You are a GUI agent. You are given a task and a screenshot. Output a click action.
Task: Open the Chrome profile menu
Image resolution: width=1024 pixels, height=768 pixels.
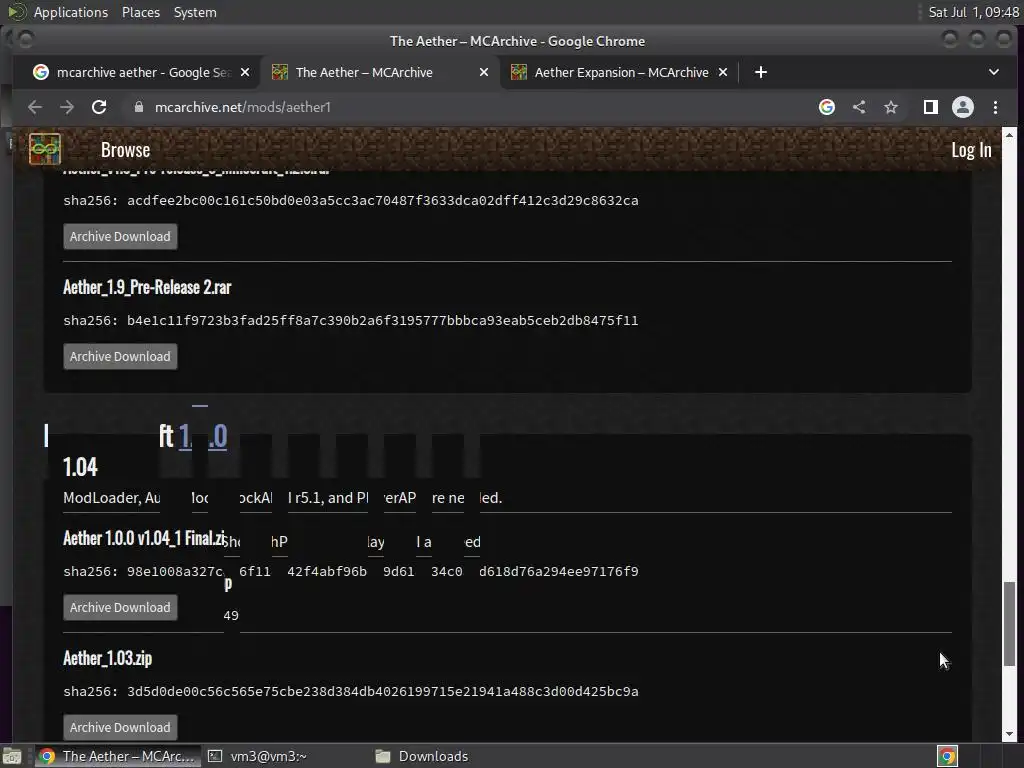[x=963, y=107]
